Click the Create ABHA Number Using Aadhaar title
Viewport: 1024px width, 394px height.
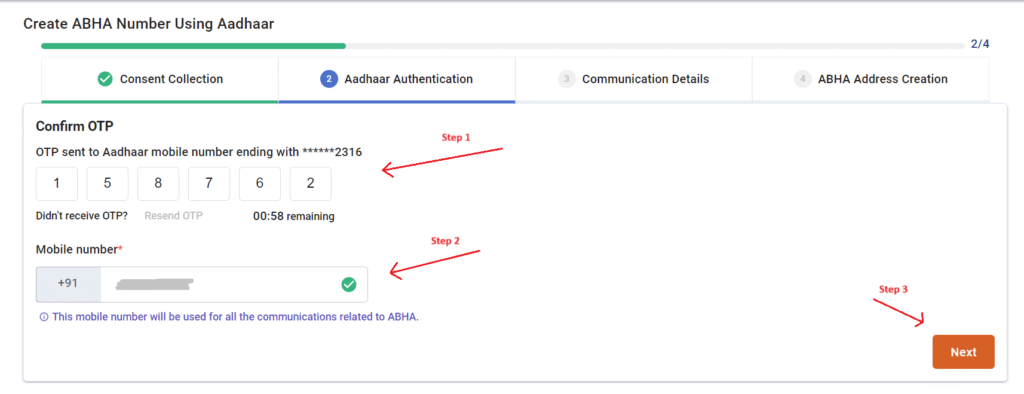coord(149,24)
